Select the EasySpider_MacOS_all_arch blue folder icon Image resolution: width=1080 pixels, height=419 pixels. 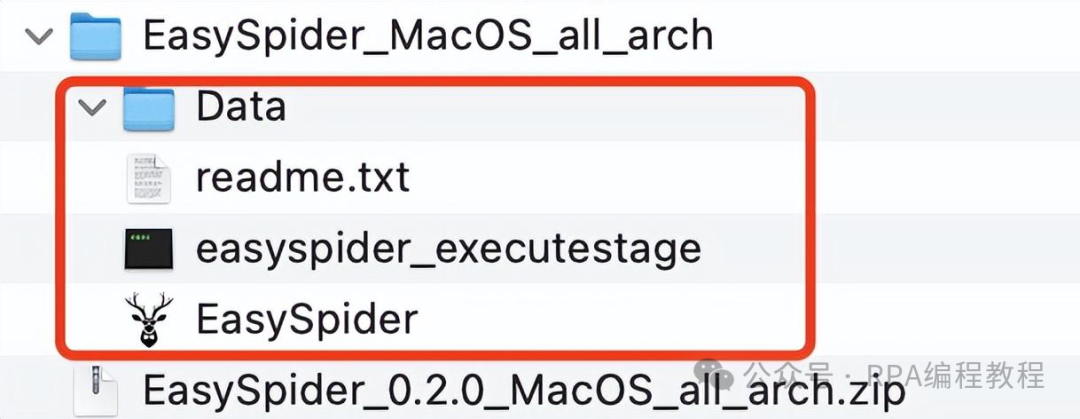click(x=96, y=35)
